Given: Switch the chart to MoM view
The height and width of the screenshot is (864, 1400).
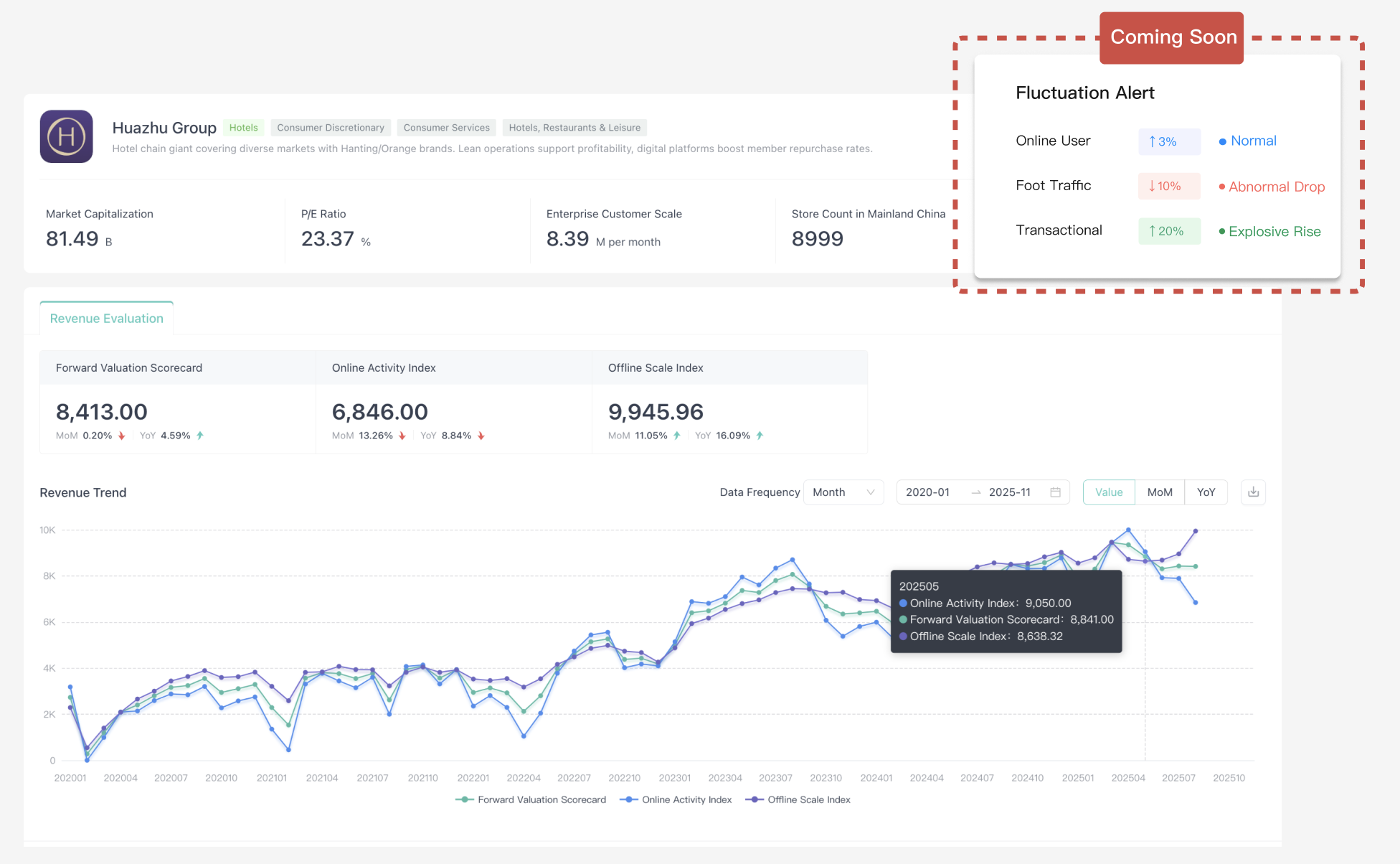Looking at the screenshot, I should pyautogui.click(x=1160, y=492).
